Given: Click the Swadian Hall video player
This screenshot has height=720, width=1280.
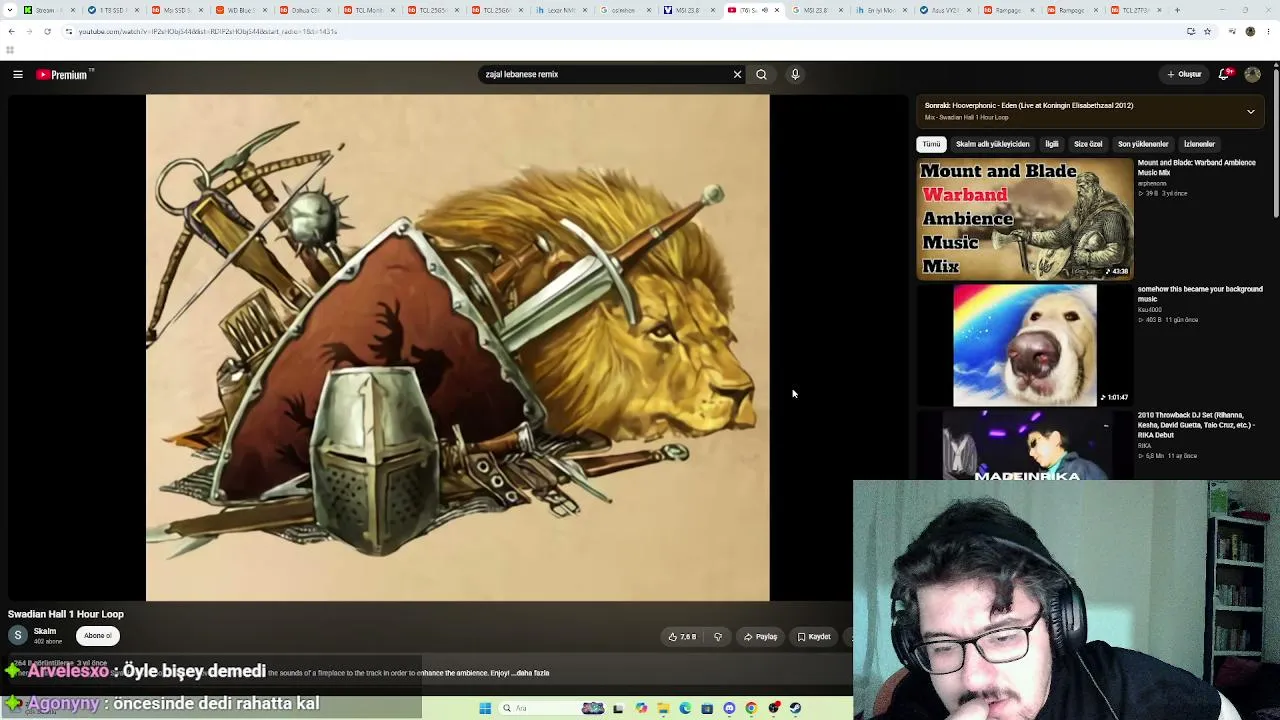Looking at the screenshot, I should 458,348.
